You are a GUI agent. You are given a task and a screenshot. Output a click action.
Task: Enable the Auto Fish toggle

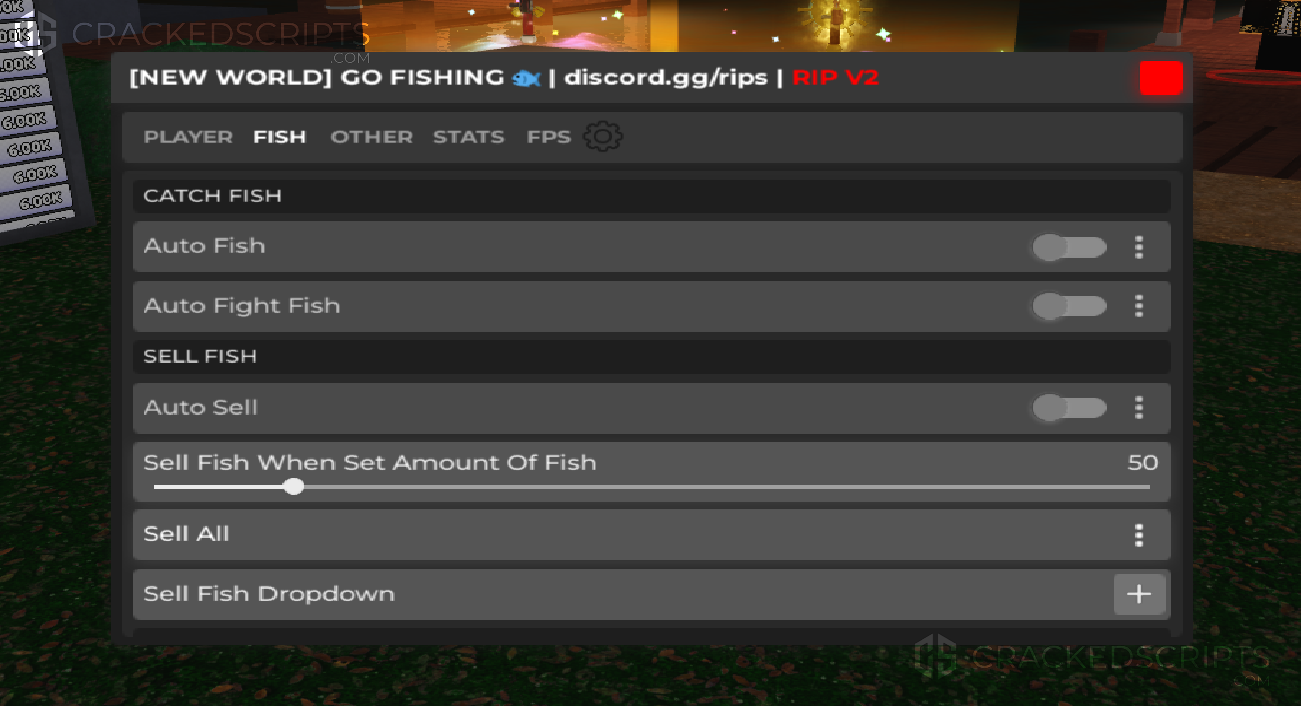click(x=1070, y=247)
